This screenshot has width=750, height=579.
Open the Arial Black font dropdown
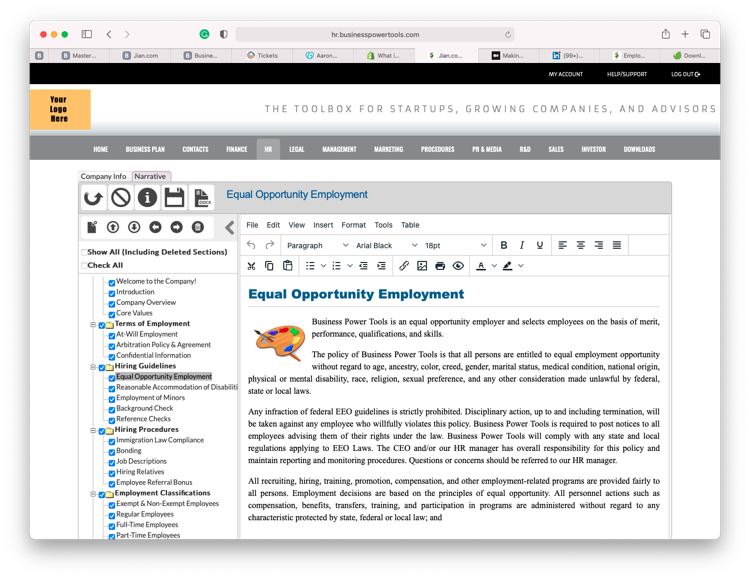pos(386,245)
